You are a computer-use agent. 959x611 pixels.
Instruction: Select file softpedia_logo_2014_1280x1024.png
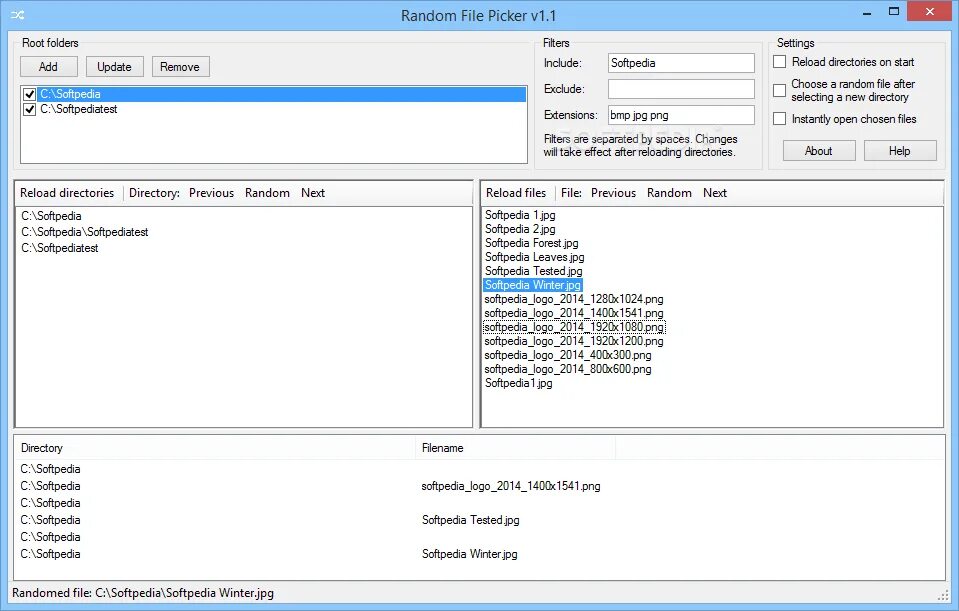coord(574,299)
